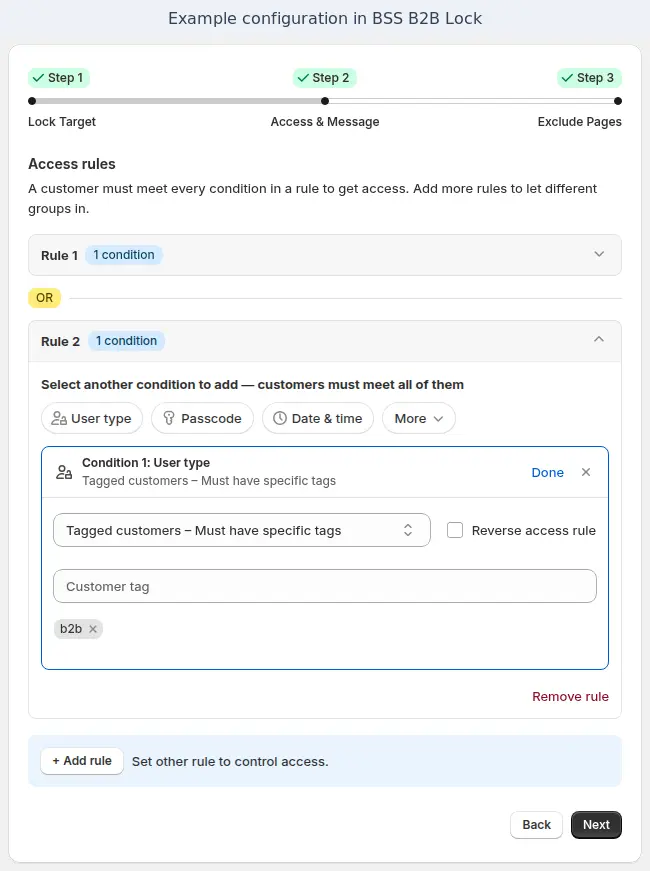Screen dimensions: 650x871
Task: Click Done on Condition 1
Action: tap(547, 472)
